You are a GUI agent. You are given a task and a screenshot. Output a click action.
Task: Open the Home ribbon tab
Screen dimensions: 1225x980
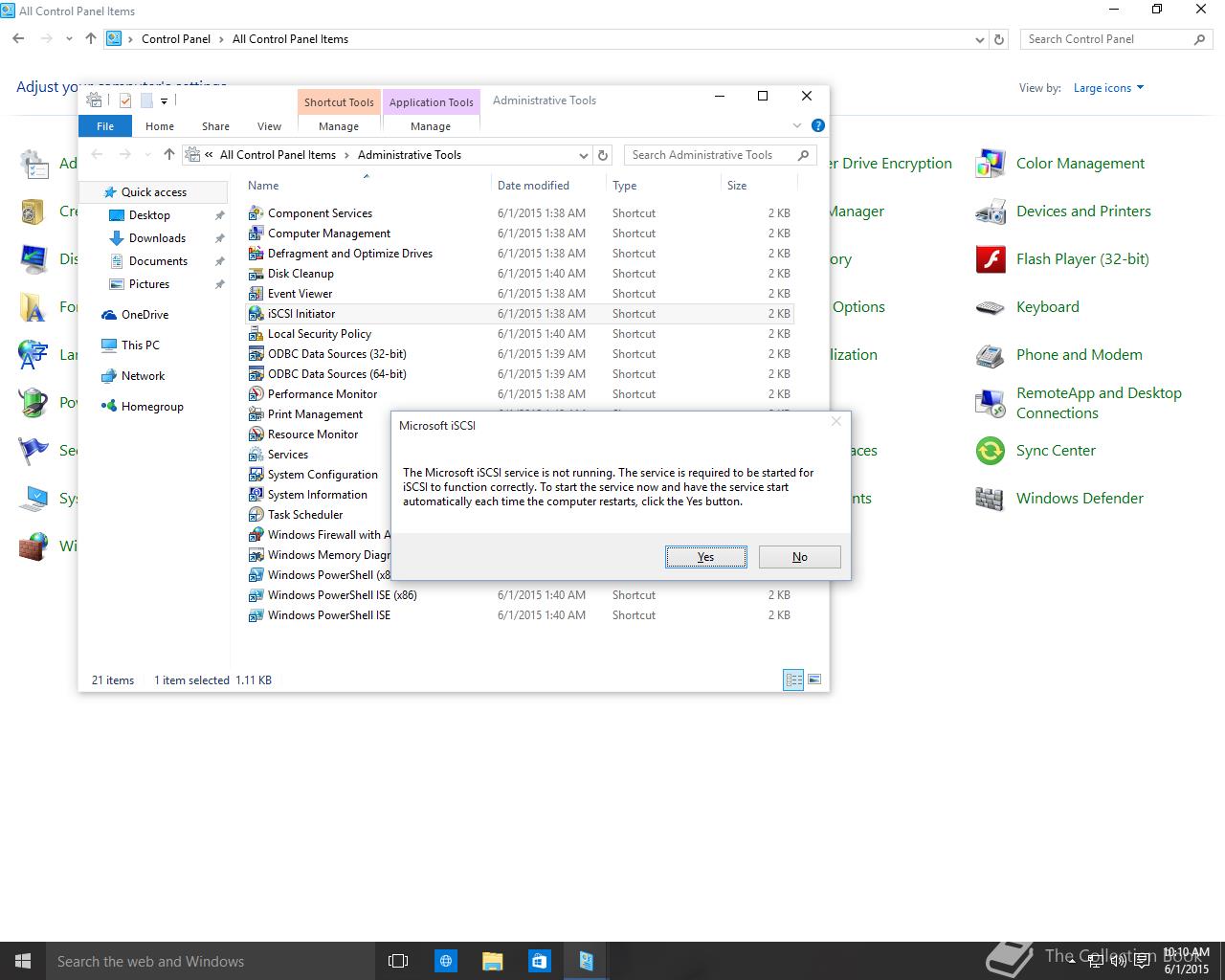[x=160, y=126]
